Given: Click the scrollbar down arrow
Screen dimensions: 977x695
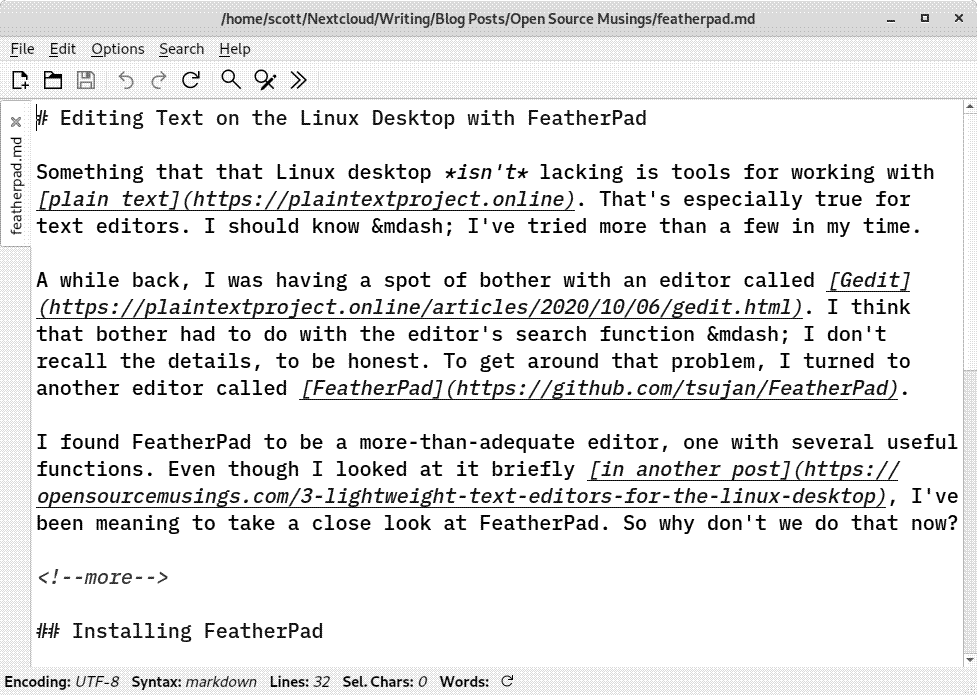Looking at the screenshot, I should coord(970,659).
